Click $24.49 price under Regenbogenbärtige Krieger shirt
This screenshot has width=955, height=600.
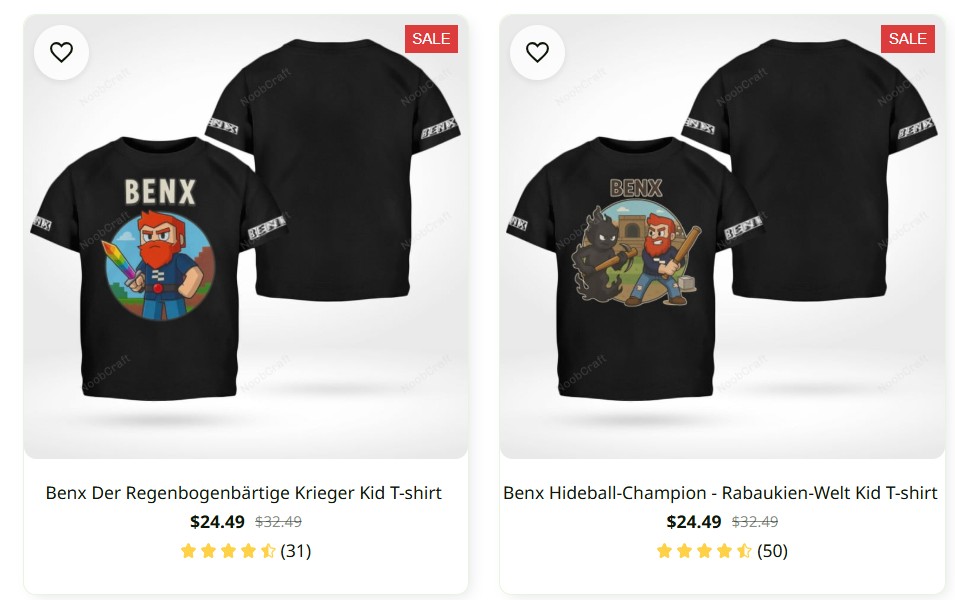[x=217, y=522]
